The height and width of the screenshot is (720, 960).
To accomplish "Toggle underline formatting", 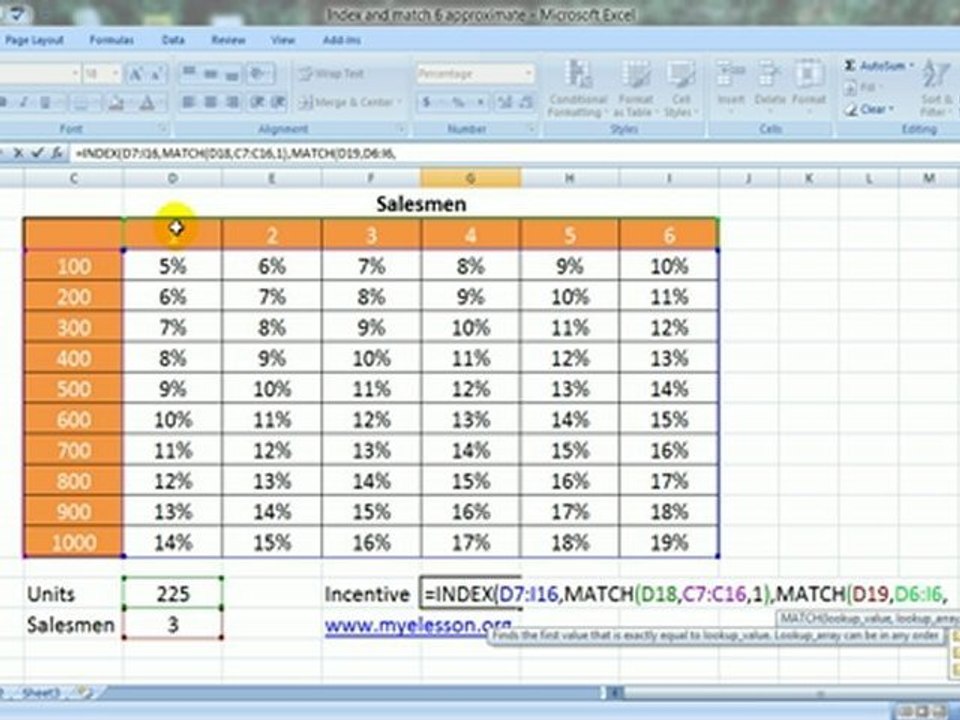I will coord(45,102).
